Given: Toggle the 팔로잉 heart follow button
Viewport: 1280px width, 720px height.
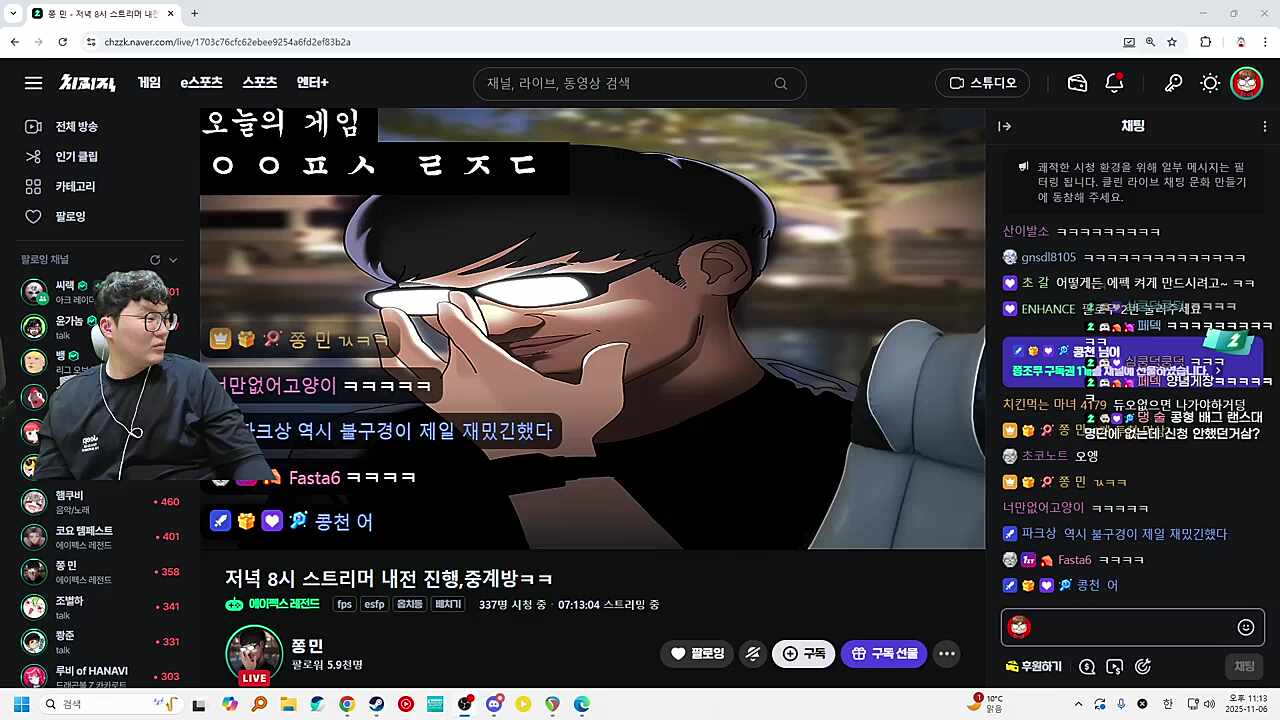Looking at the screenshot, I should (697, 653).
